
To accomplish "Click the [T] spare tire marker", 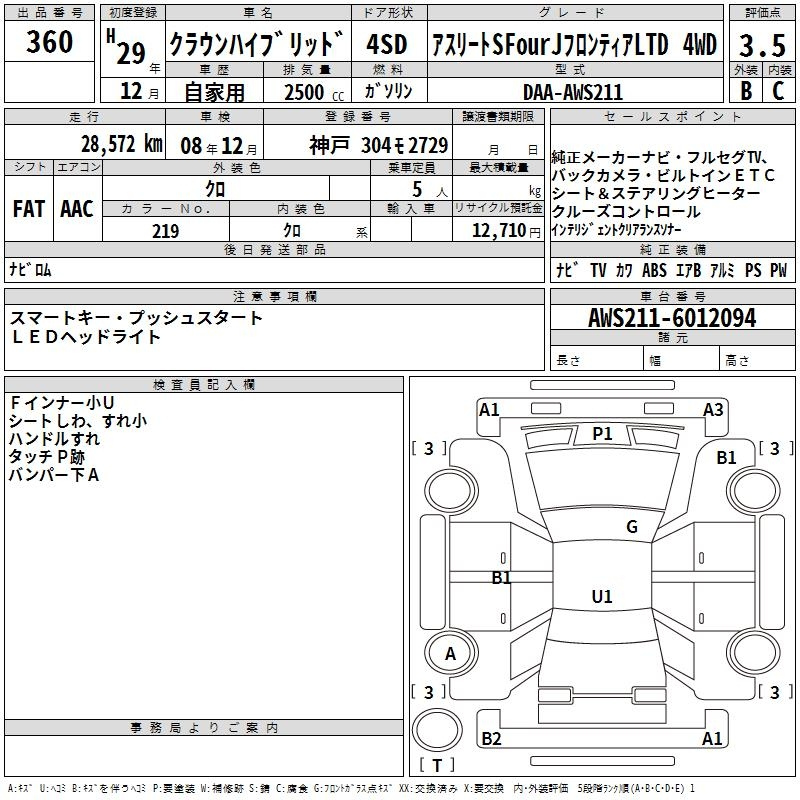I will pos(438,766).
